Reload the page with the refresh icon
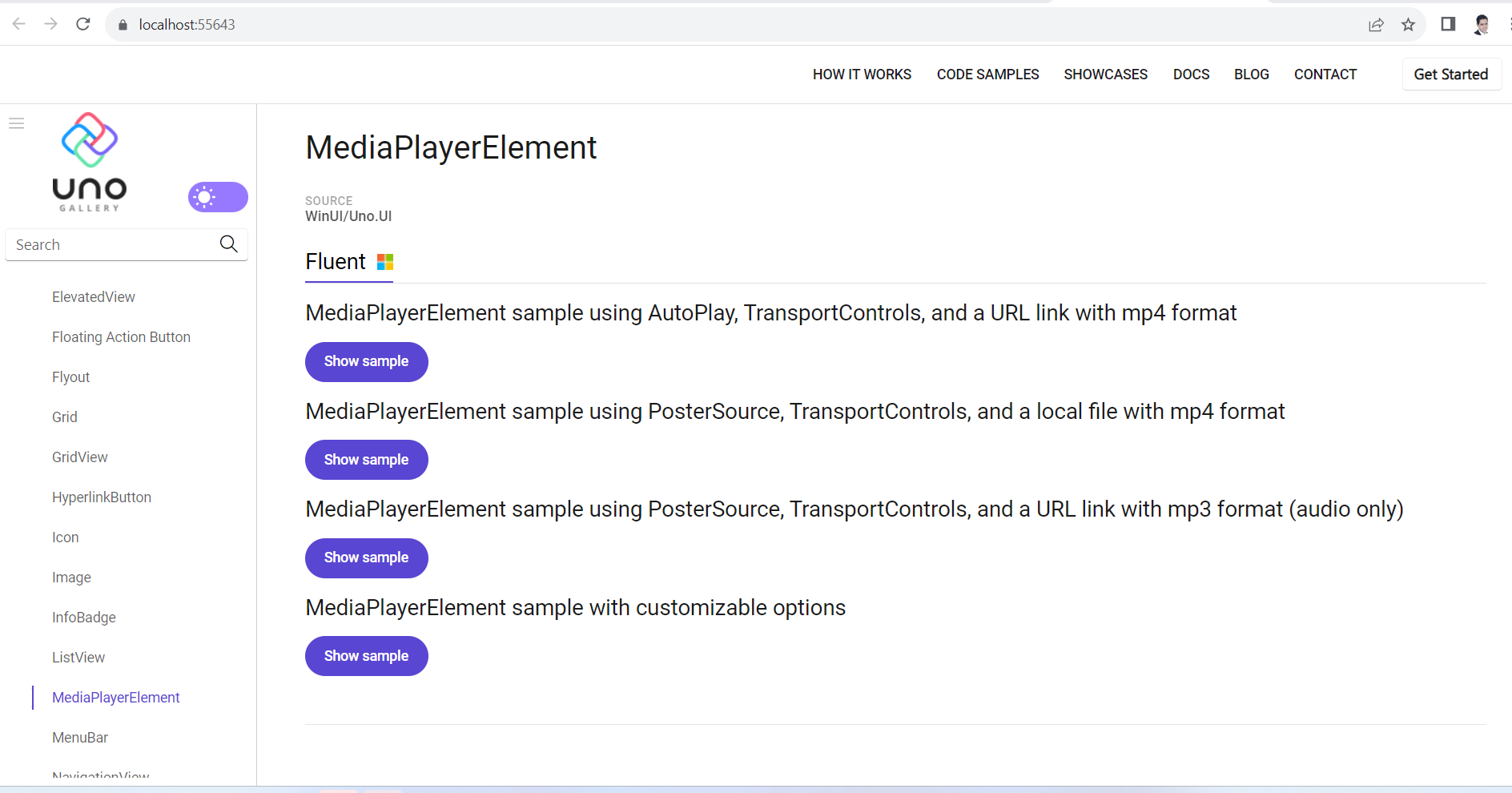1512x793 pixels. 83,25
